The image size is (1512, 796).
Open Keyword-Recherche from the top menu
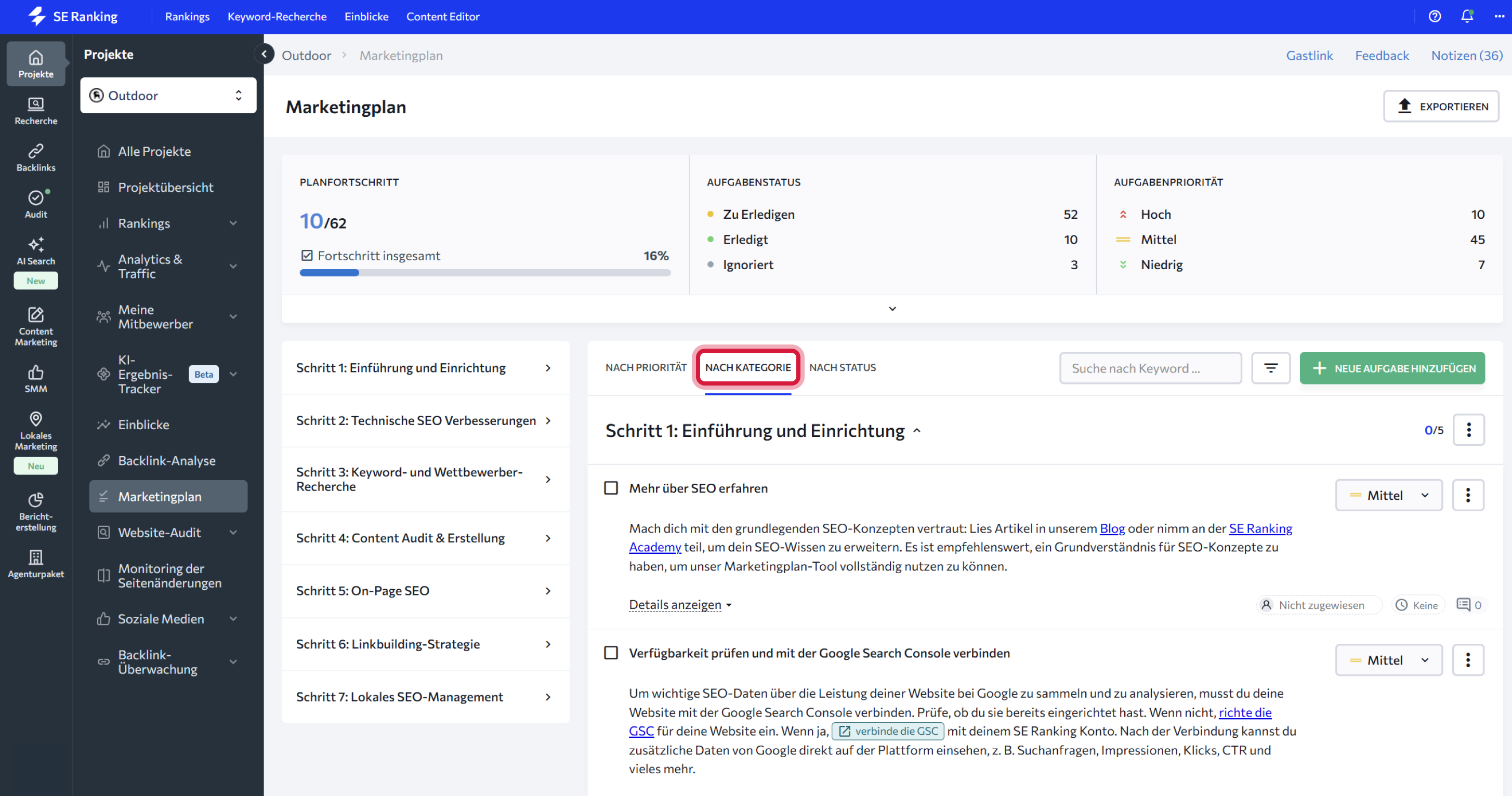(x=277, y=17)
